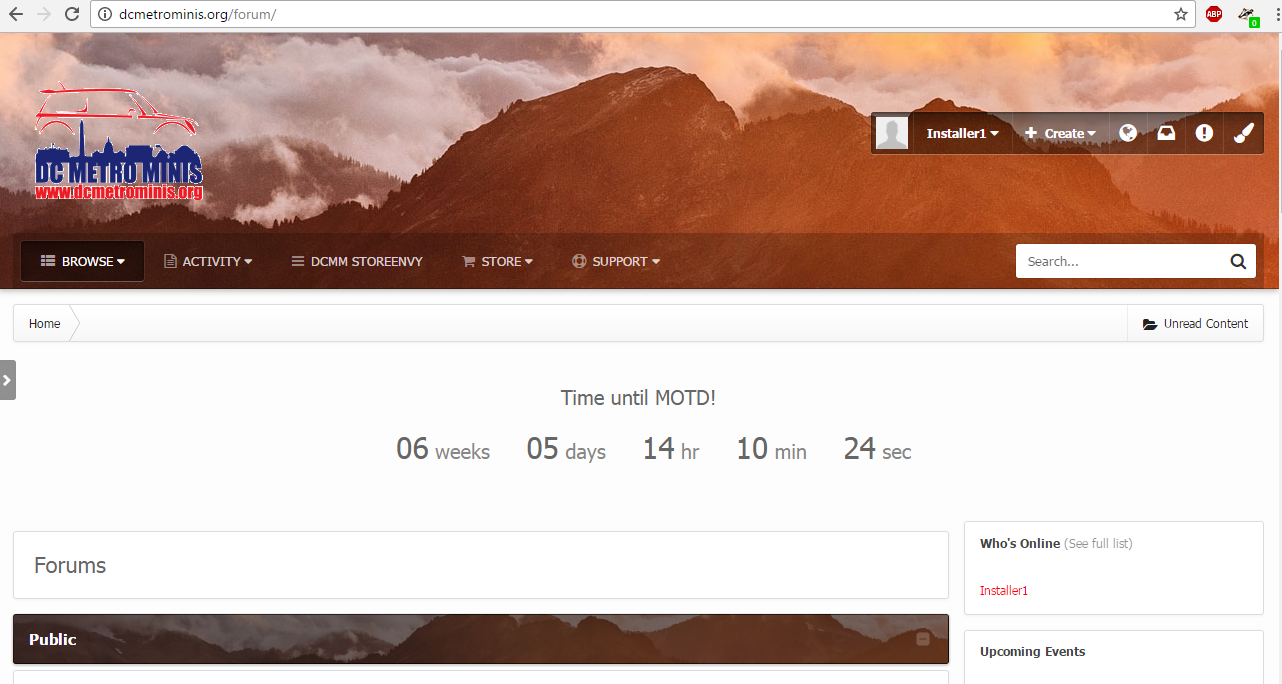Click the exclamation reports icon
The height and width of the screenshot is (684, 1282).
point(1204,133)
